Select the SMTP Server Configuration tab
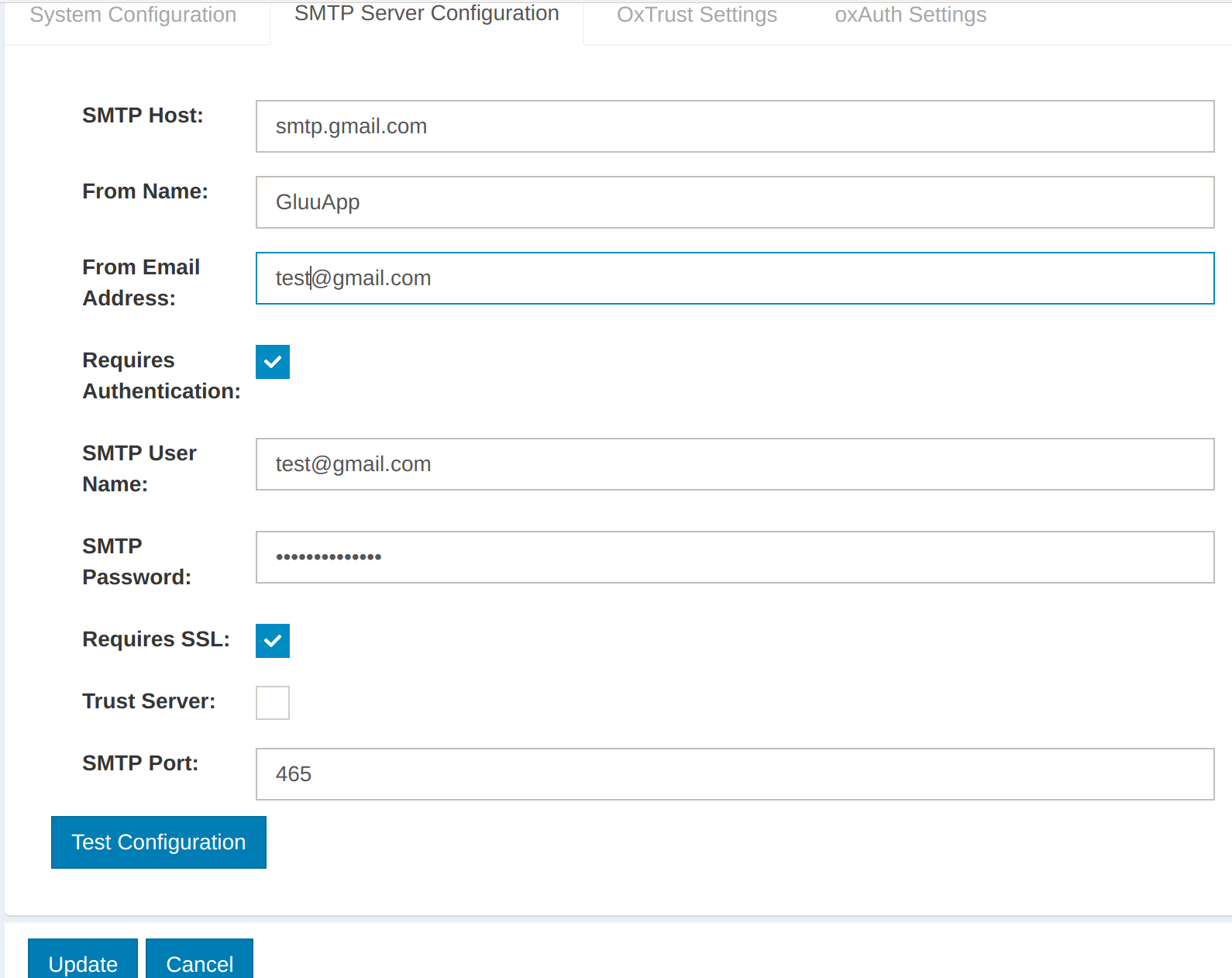Image resolution: width=1232 pixels, height=978 pixels. click(426, 14)
